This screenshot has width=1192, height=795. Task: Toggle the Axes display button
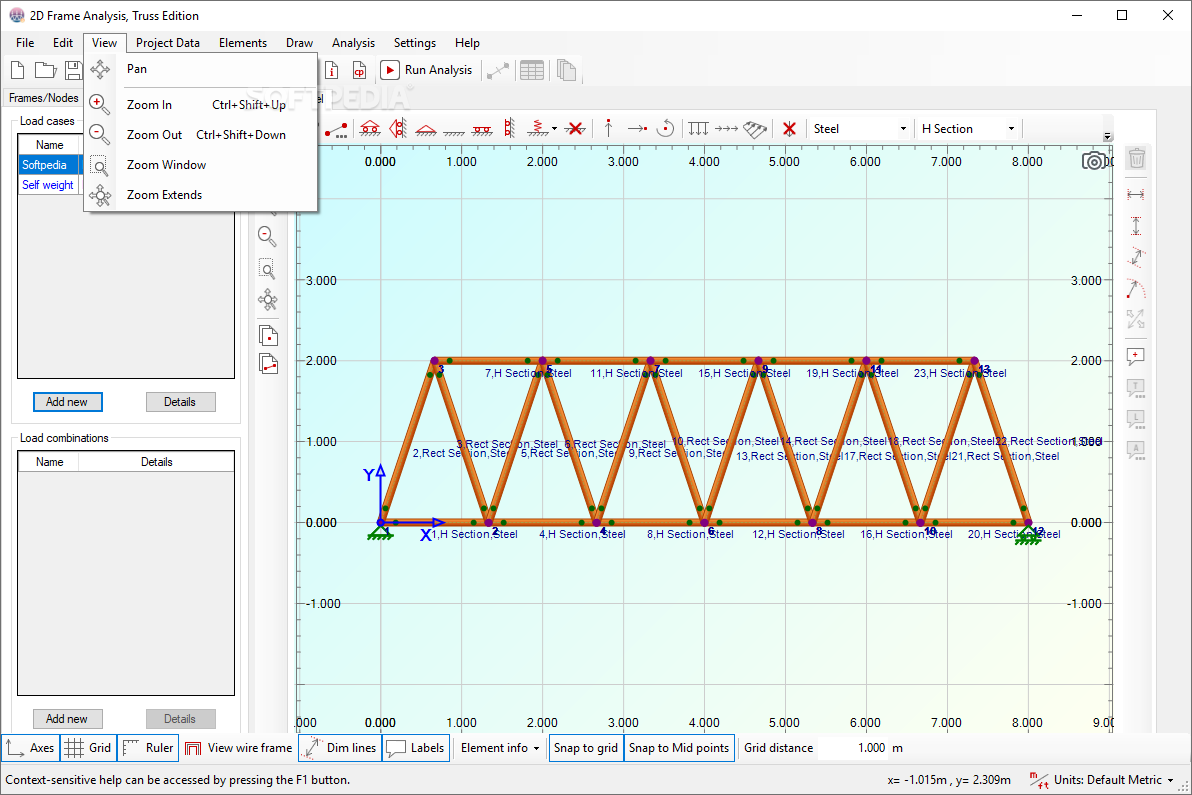(30, 748)
